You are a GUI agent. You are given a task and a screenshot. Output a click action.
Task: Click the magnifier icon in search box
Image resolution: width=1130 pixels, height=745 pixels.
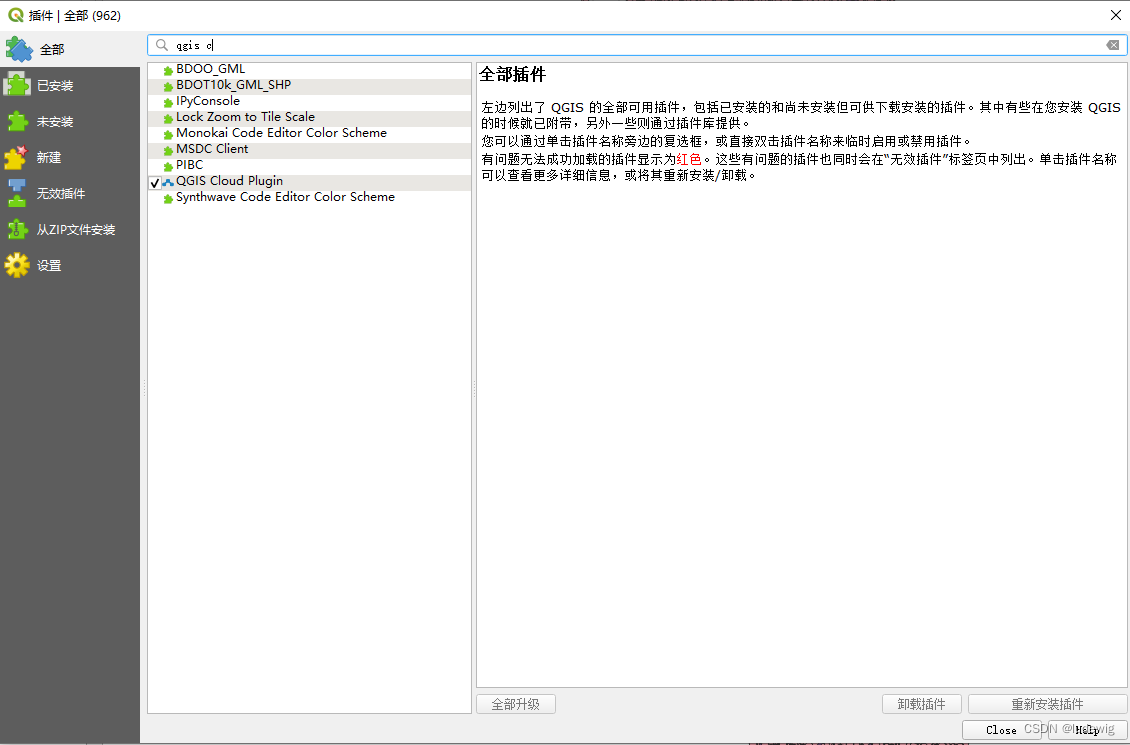coord(162,45)
